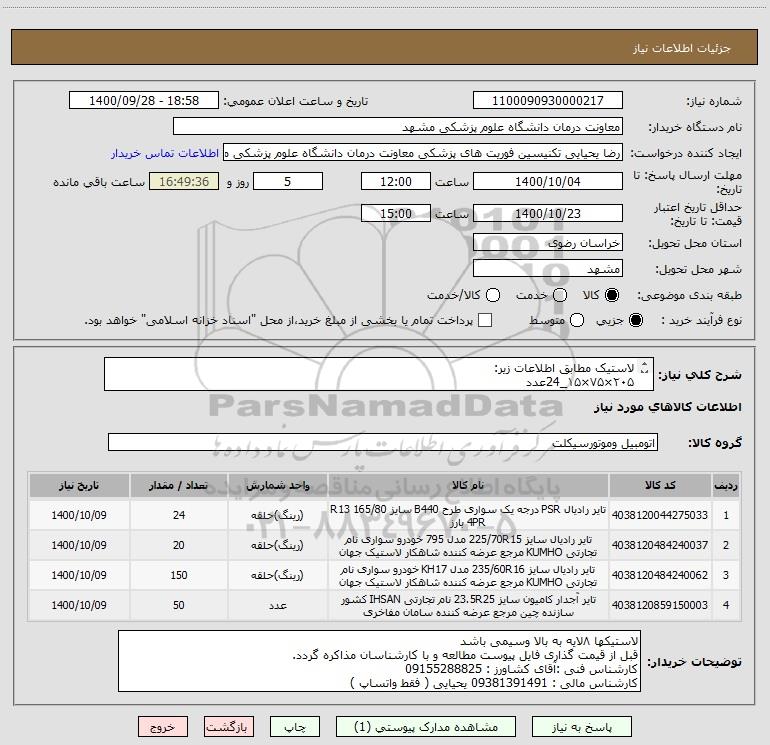Select the خدمت radio button
Screen dimensions: 770x745
point(560,295)
